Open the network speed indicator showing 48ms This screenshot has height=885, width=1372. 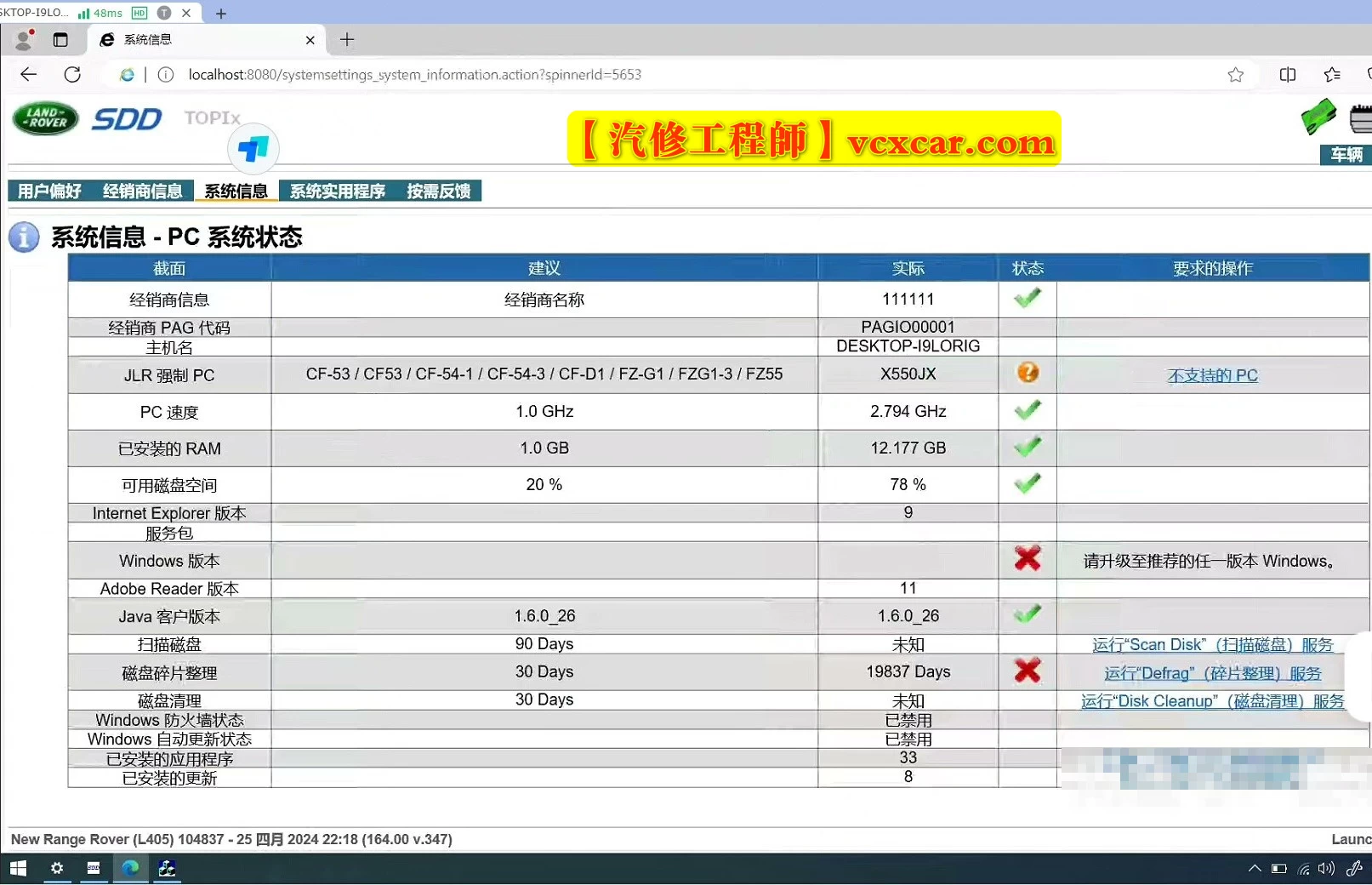pyautogui.click(x=101, y=13)
